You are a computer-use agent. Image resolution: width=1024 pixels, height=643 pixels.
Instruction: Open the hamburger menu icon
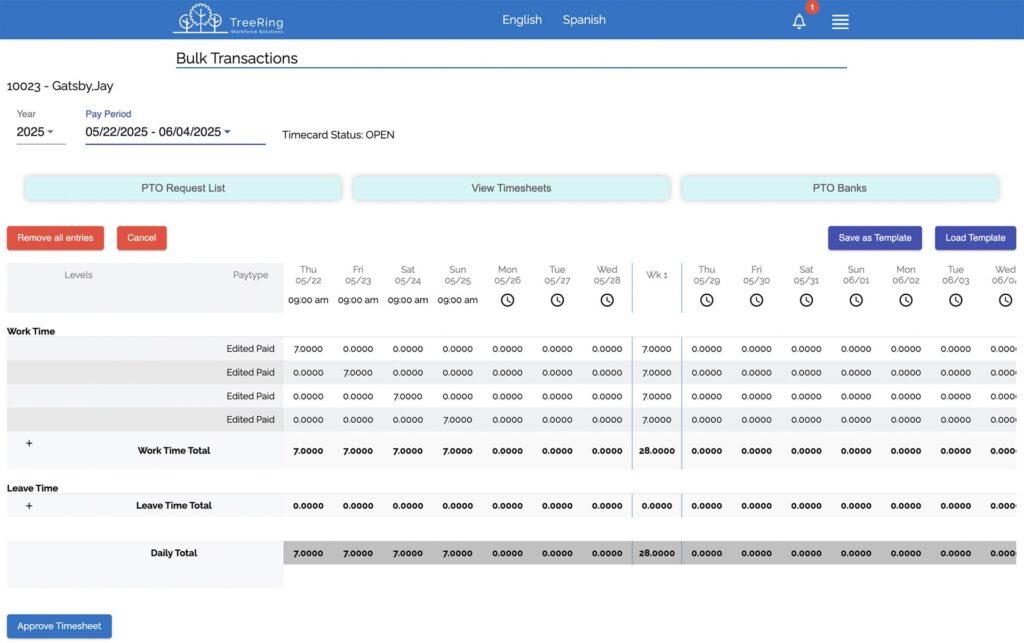coord(840,21)
